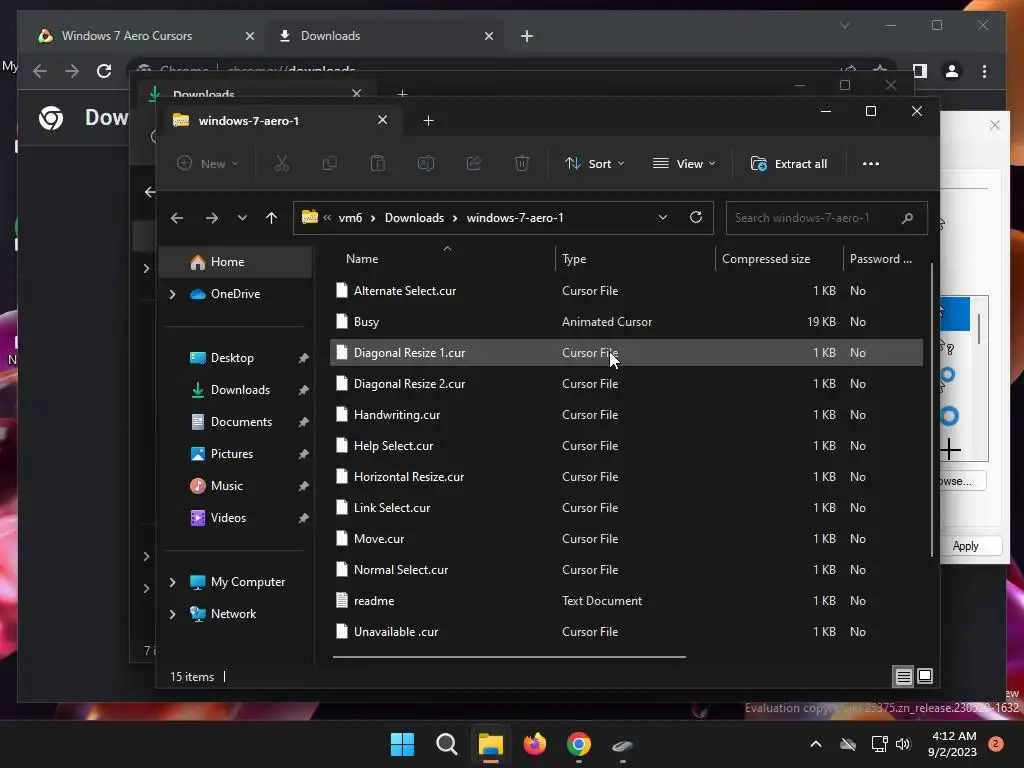Click Extract all button
This screenshot has width=1024, height=768.
pyautogui.click(x=789, y=164)
